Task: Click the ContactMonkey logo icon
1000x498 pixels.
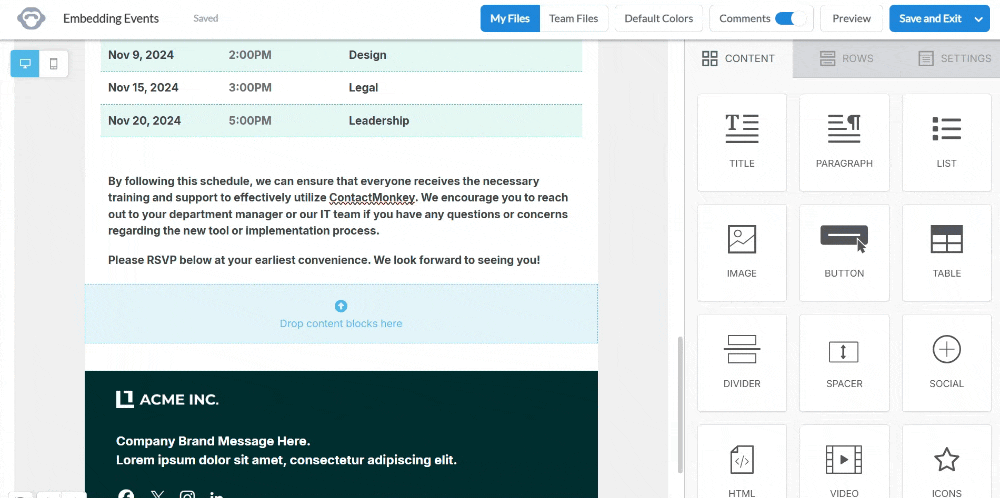Action: click(31, 18)
